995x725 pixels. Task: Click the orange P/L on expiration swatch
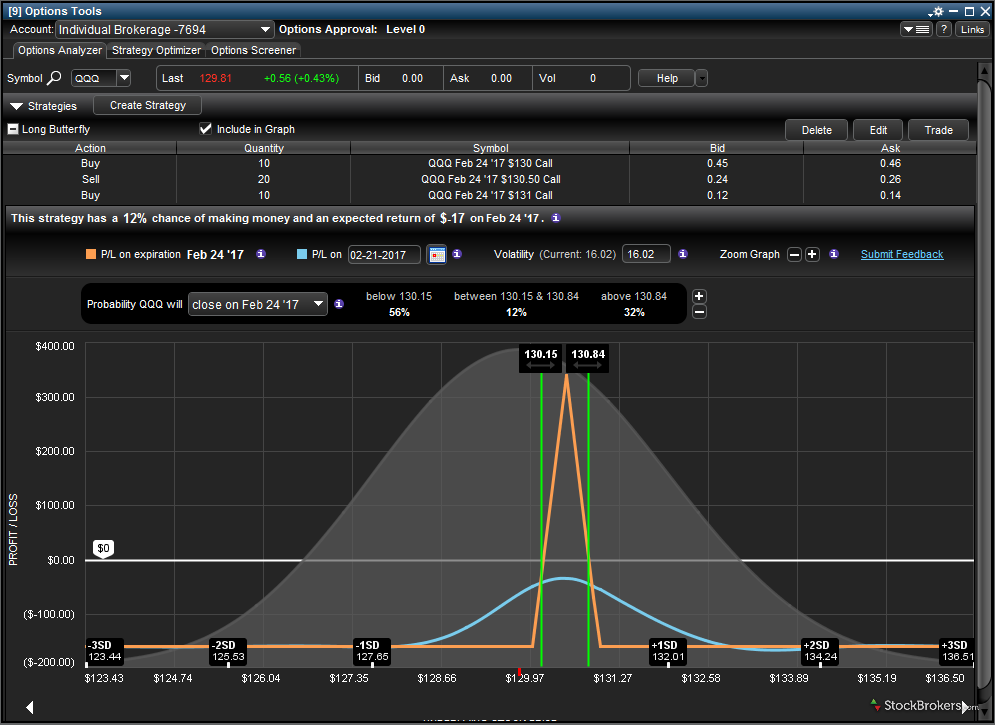91,254
